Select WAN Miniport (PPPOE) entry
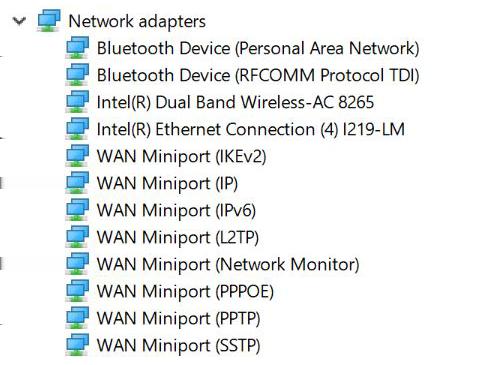 (185, 291)
